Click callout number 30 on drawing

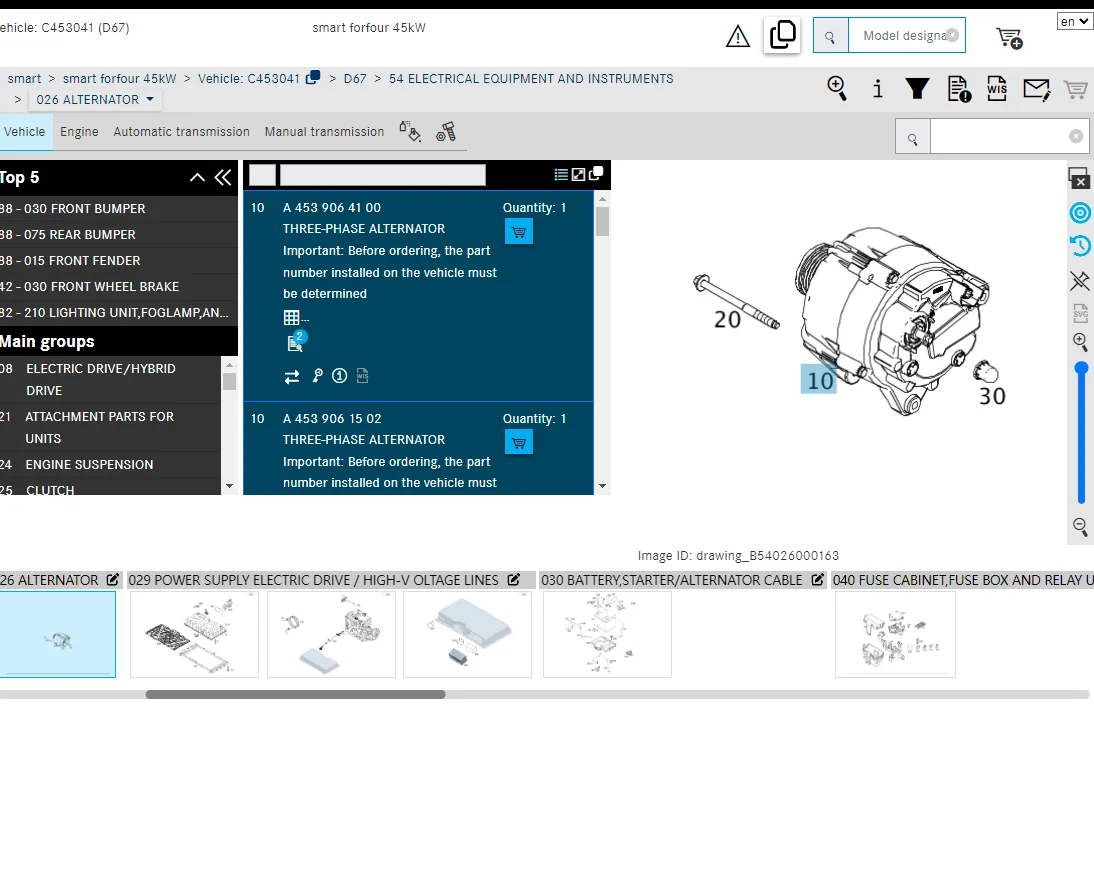point(992,396)
